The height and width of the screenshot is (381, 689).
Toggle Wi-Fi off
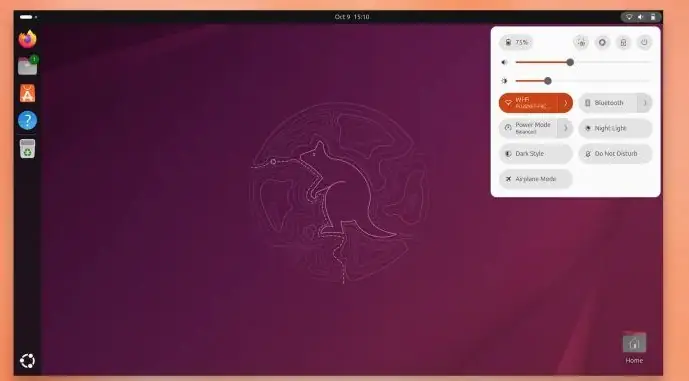529,103
